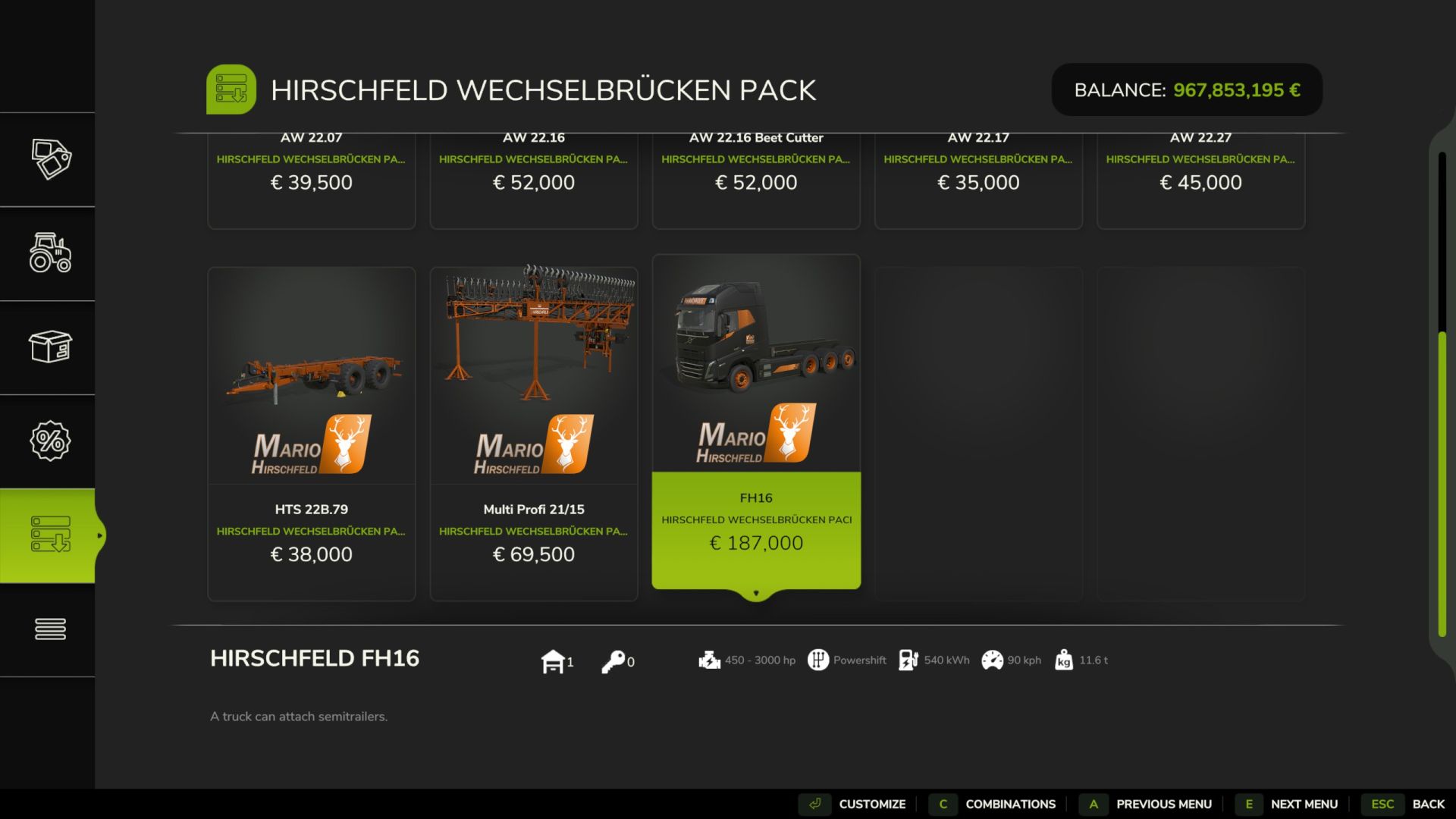Select the FH16 truck card
Image resolution: width=1456 pixels, height=819 pixels.
tap(756, 422)
